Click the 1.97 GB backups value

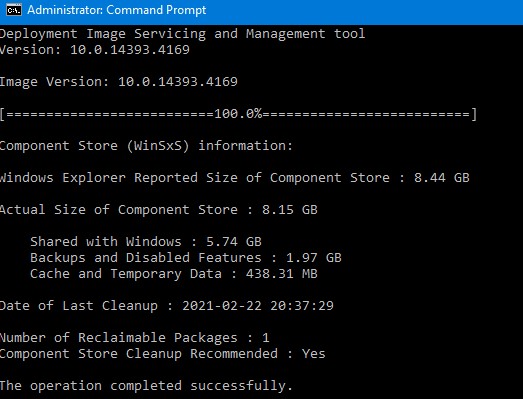(x=314, y=258)
